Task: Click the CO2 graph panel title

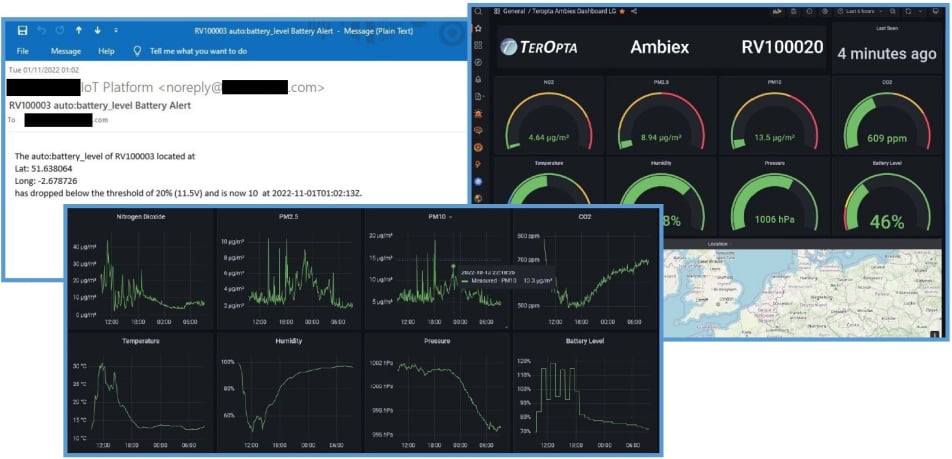Action: coord(585,216)
